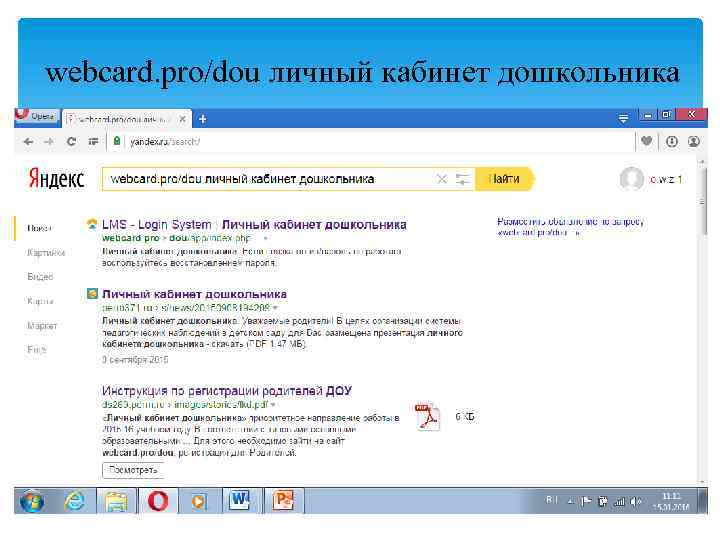Switch to Opera in the taskbar
Image resolution: width=720 pixels, height=540 pixels.
(158, 501)
